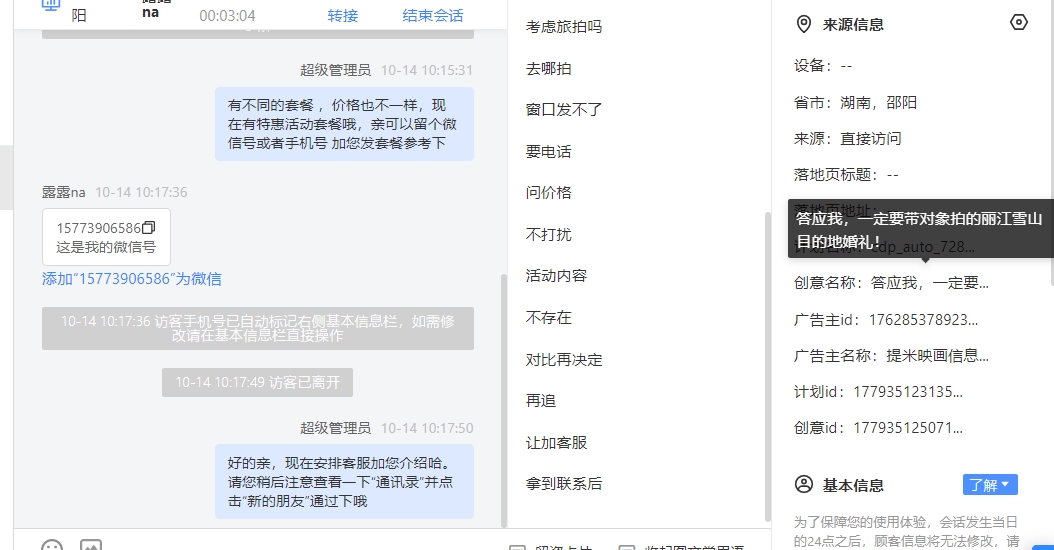
Task: Choose the 让加客服 quick phrase
Action: [556, 442]
